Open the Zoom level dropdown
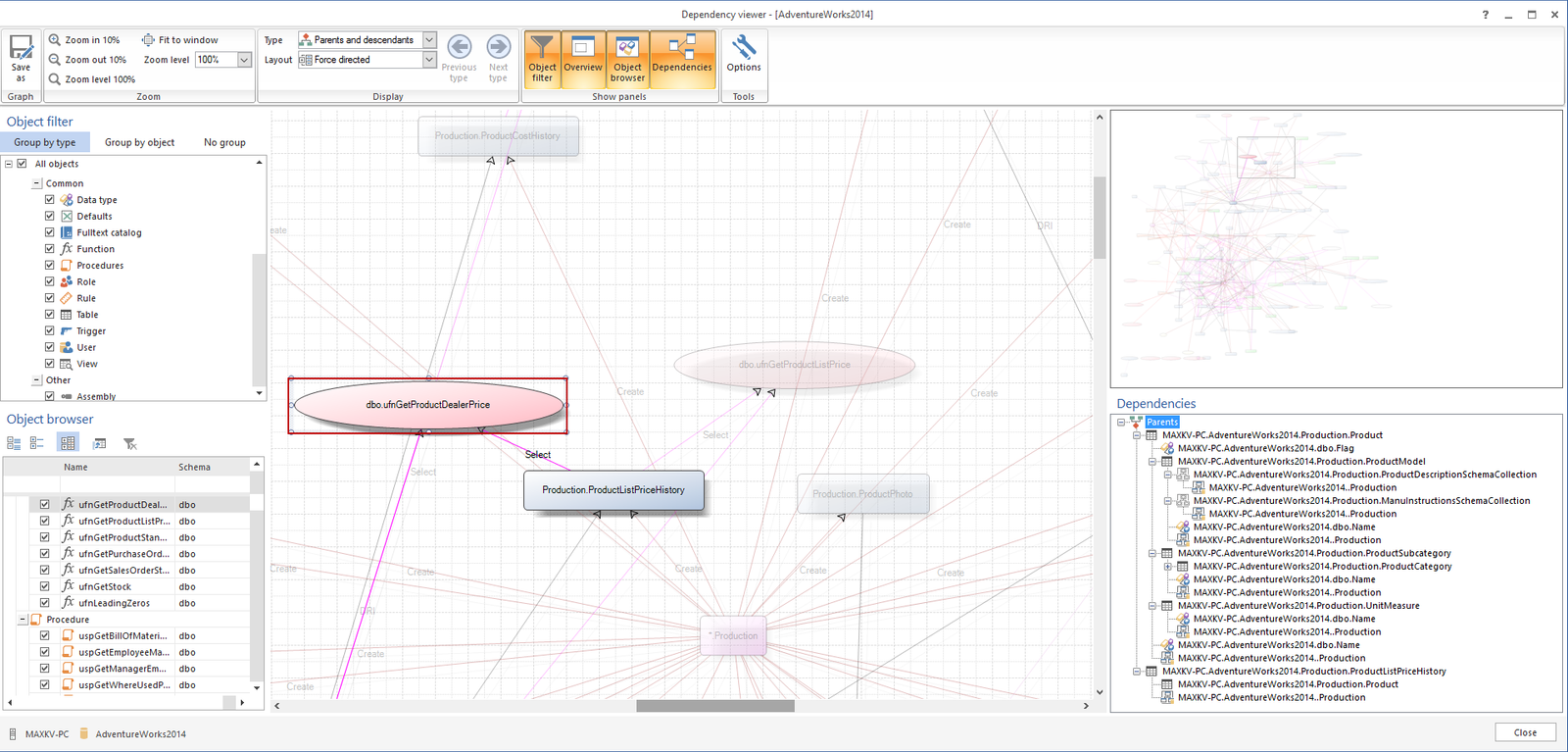 click(244, 60)
